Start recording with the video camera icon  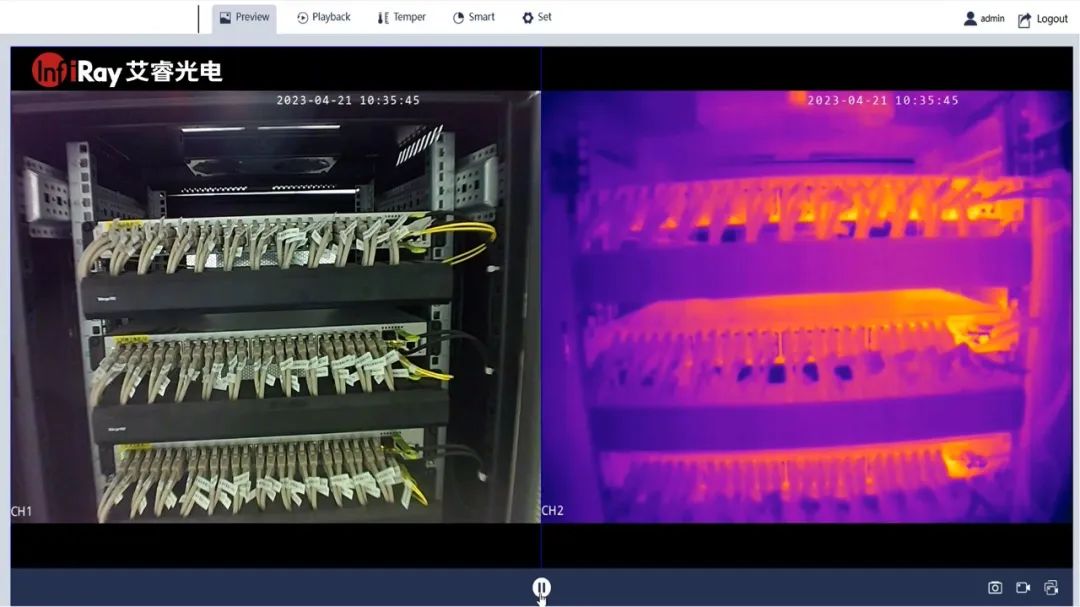1023,588
